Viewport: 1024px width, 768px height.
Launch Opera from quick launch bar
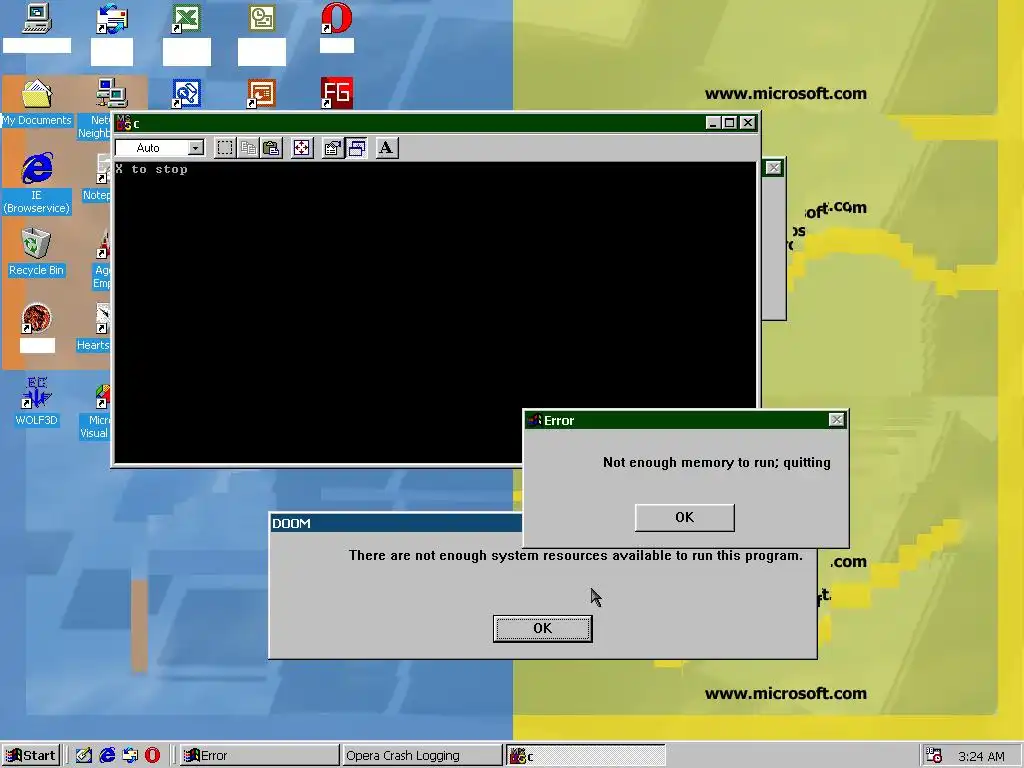point(153,756)
